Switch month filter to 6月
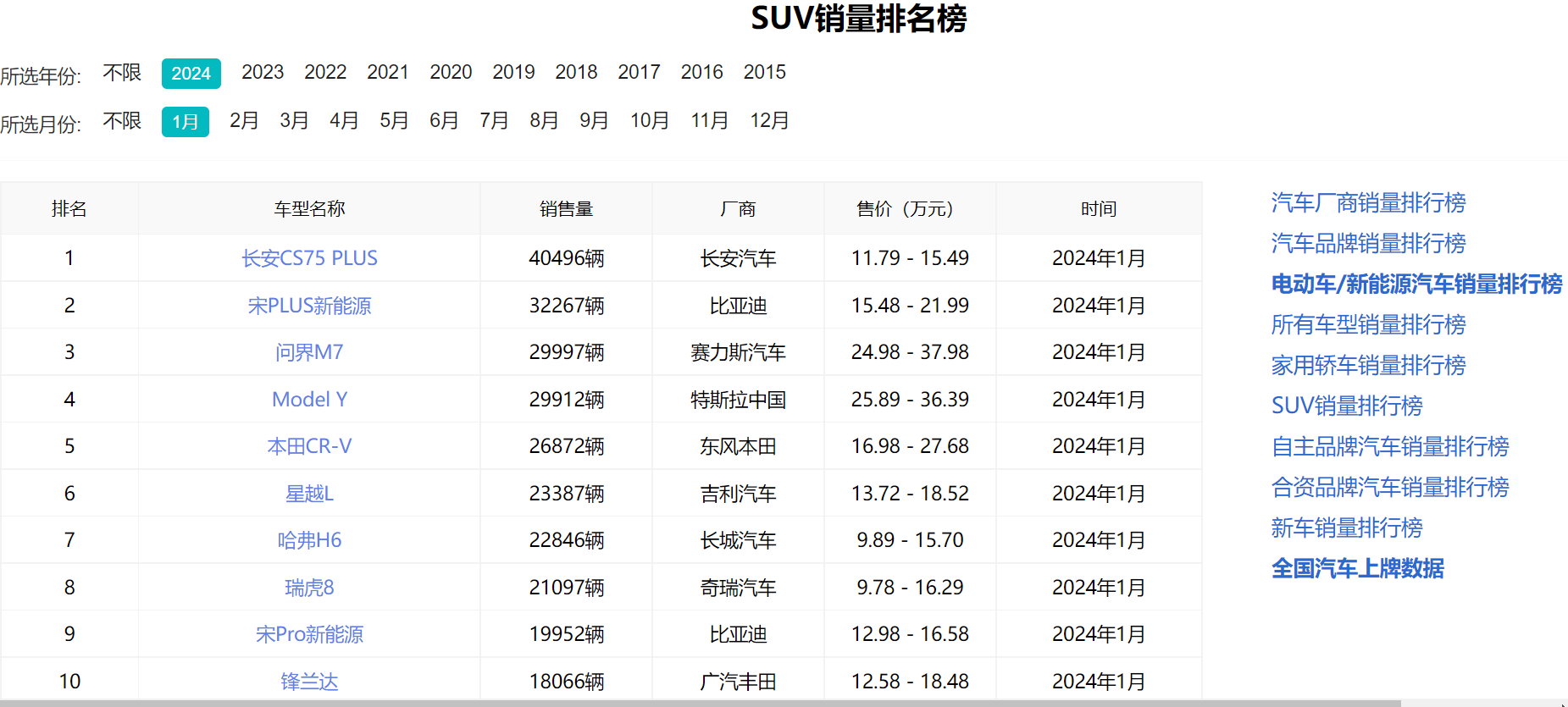This screenshot has width=1568, height=707. coord(444,120)
